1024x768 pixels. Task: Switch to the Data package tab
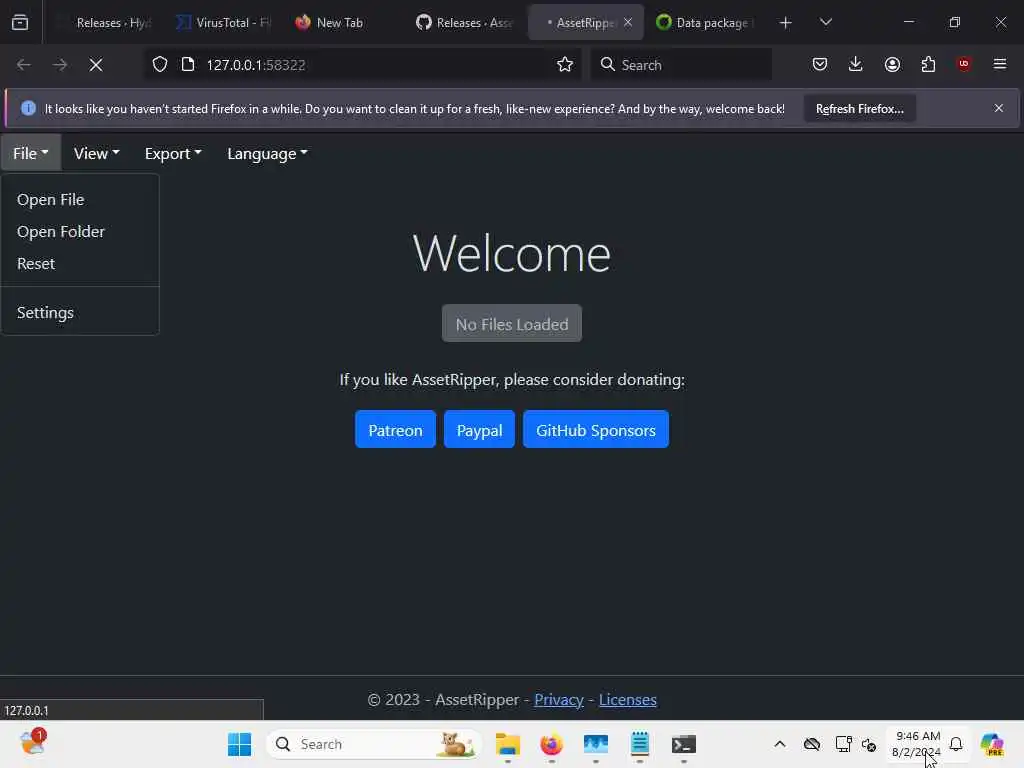click(707, 23)
